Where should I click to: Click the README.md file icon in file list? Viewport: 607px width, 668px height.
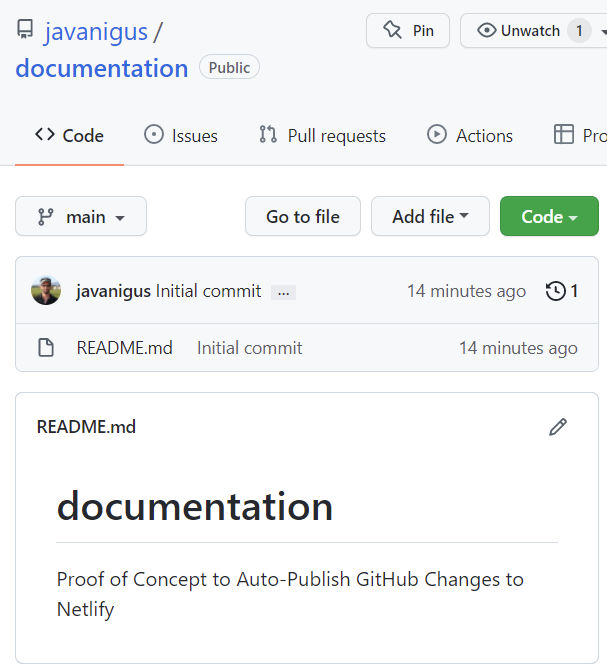pos(46,348)
